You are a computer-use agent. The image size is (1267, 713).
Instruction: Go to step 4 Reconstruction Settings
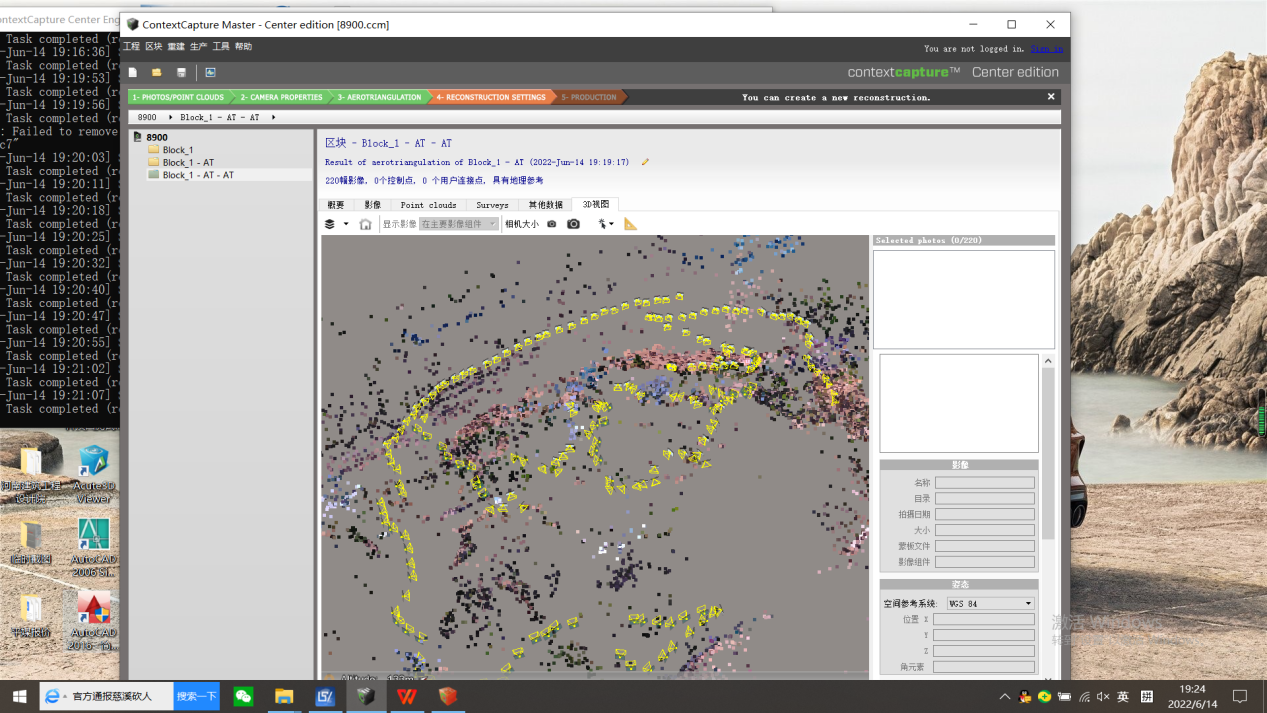490,97
